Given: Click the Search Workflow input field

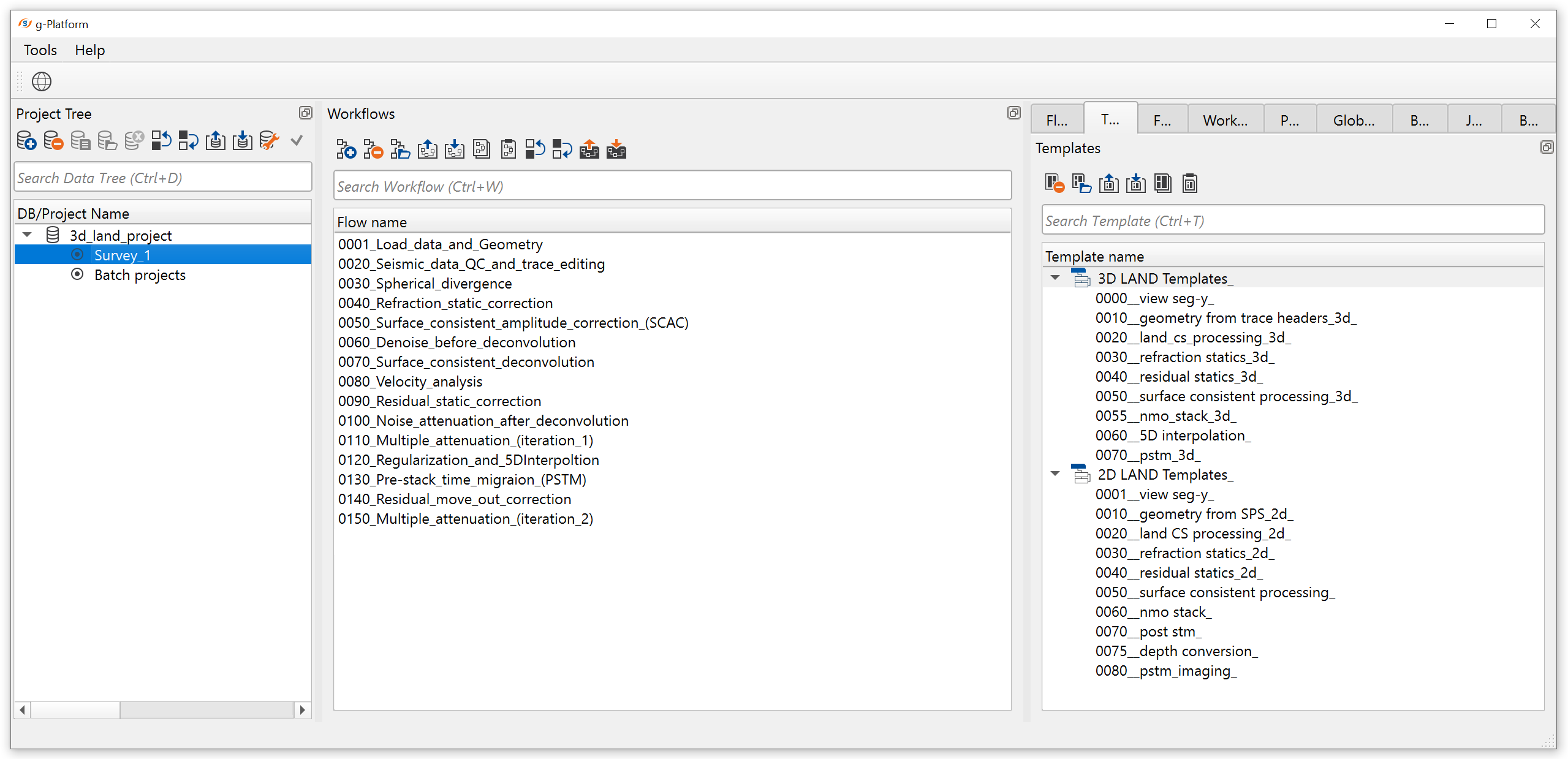Looking at the screenshot, I should (x=672, y=186).
